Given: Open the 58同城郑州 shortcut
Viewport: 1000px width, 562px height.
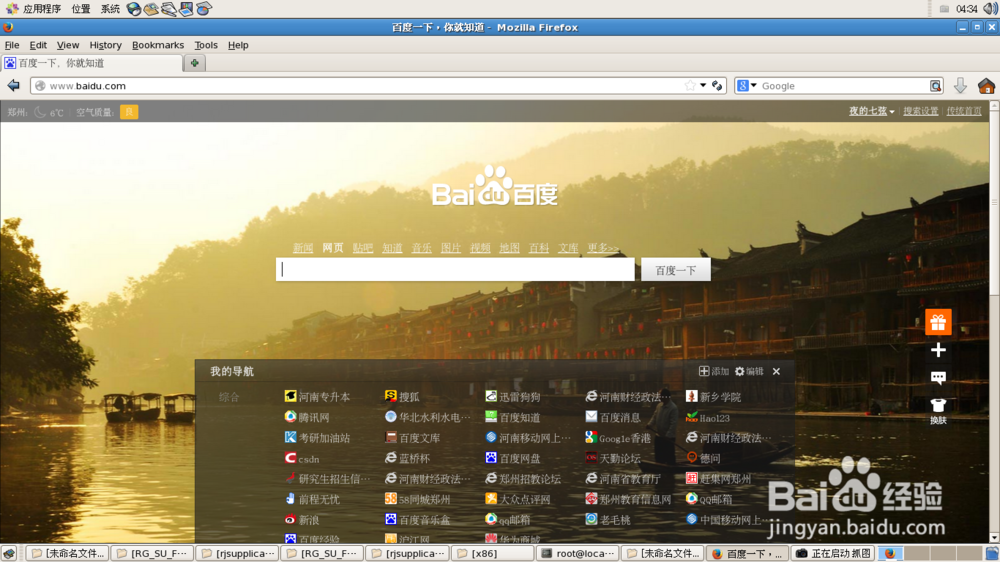Looking at the screenshot, I should coord(418,499).
